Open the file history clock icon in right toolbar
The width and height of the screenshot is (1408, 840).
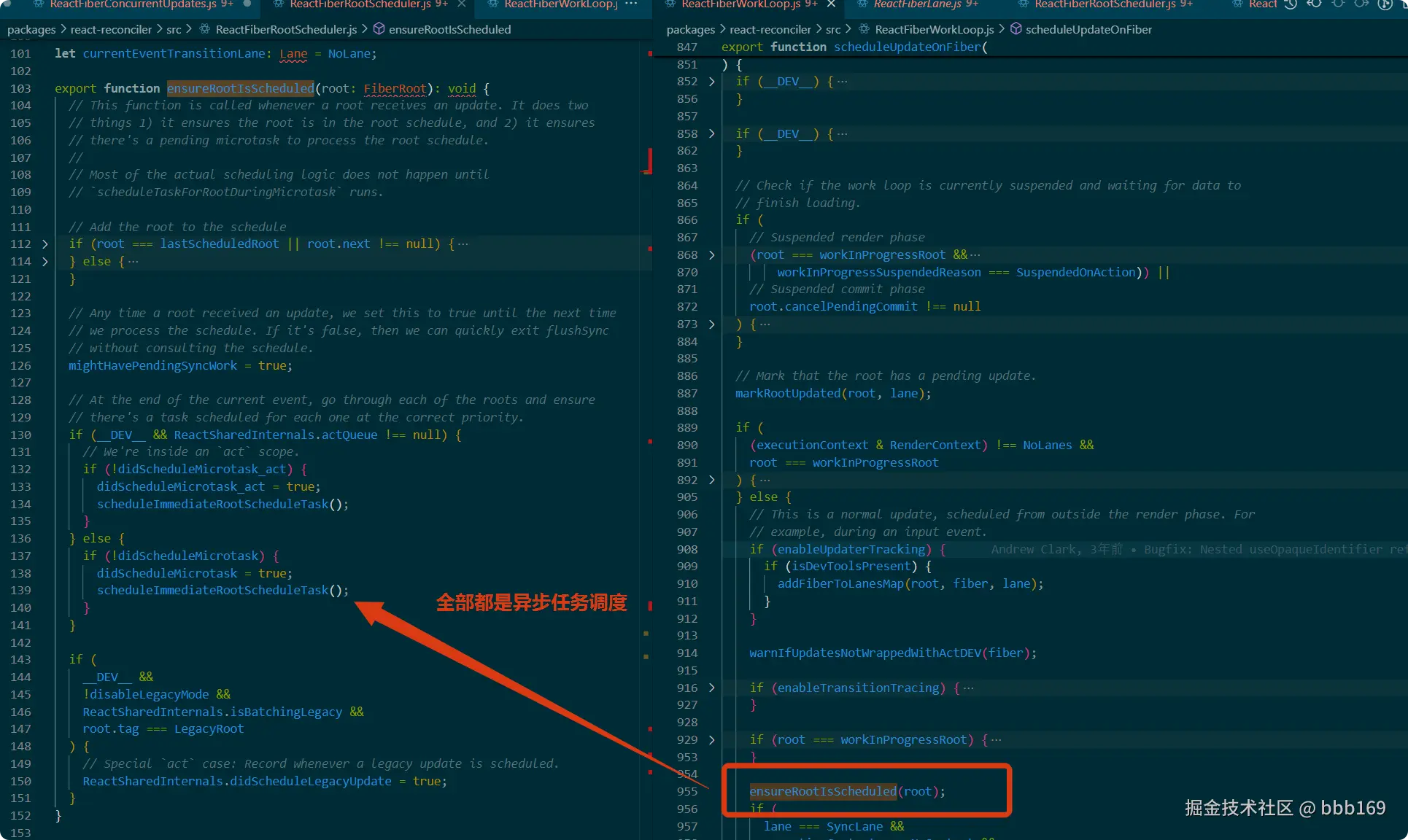[x=1291, y=4]
